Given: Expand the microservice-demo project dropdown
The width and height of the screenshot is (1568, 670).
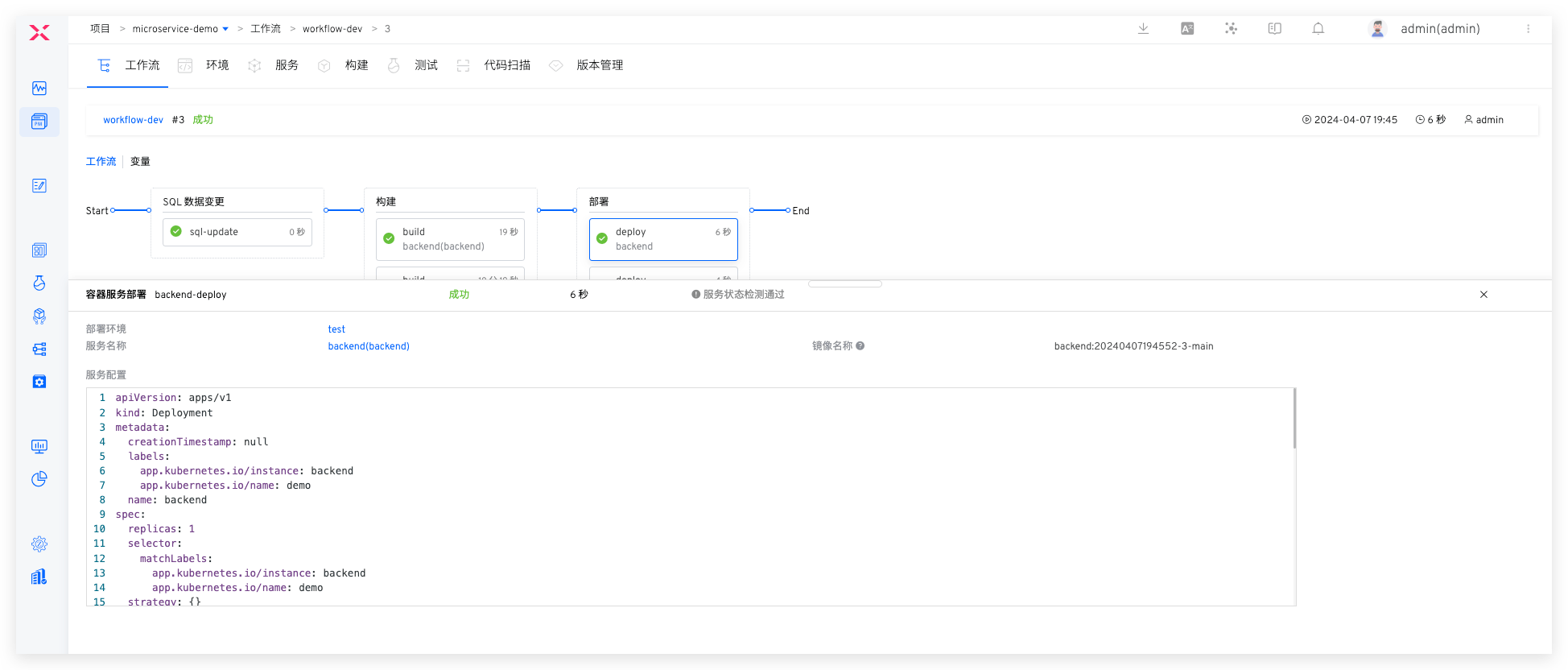Looking at the screenshot, I should (x=225, y=29).
